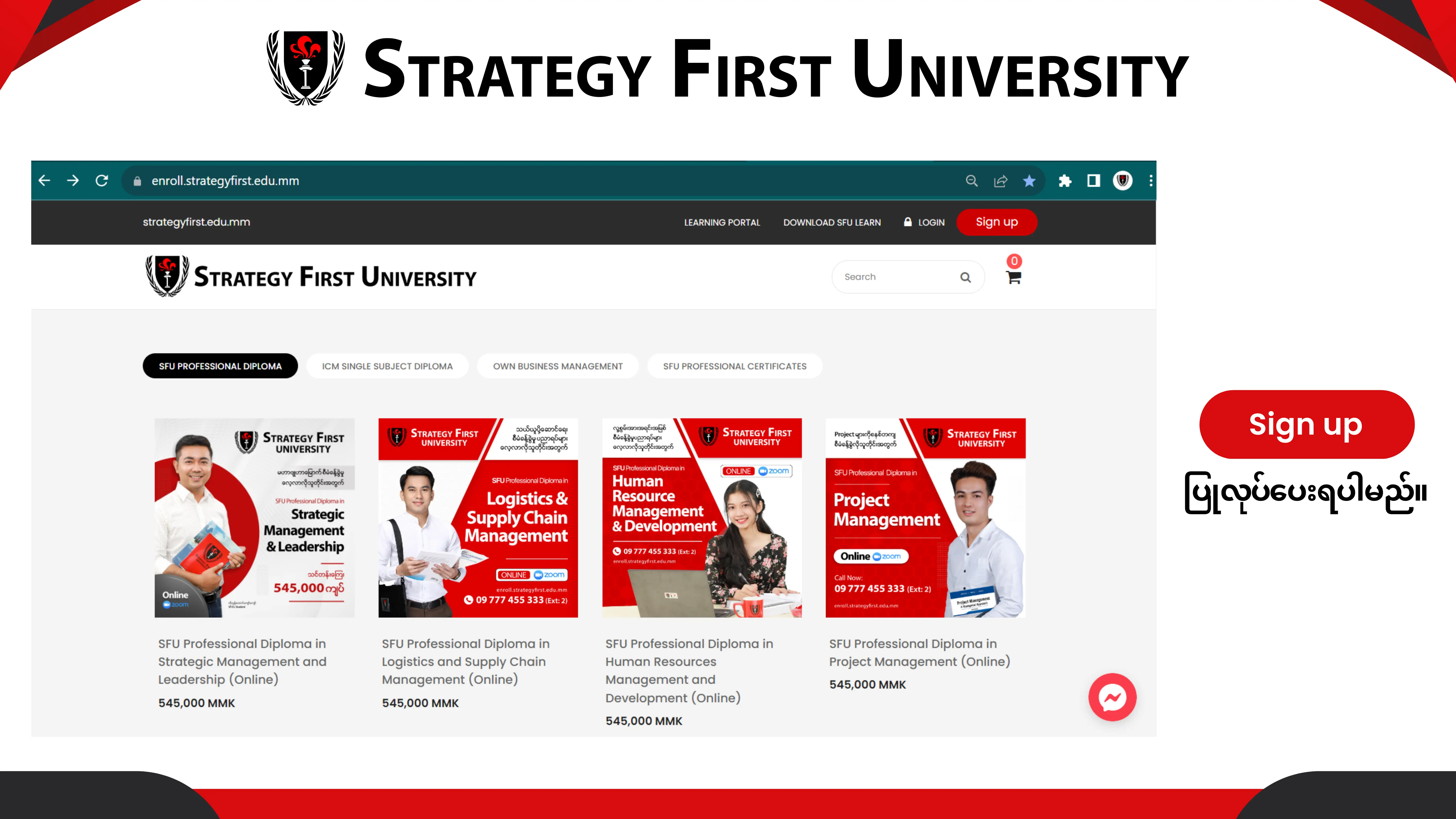Switch to SFU Professional Certificates tab

click(x=735, y=366)
